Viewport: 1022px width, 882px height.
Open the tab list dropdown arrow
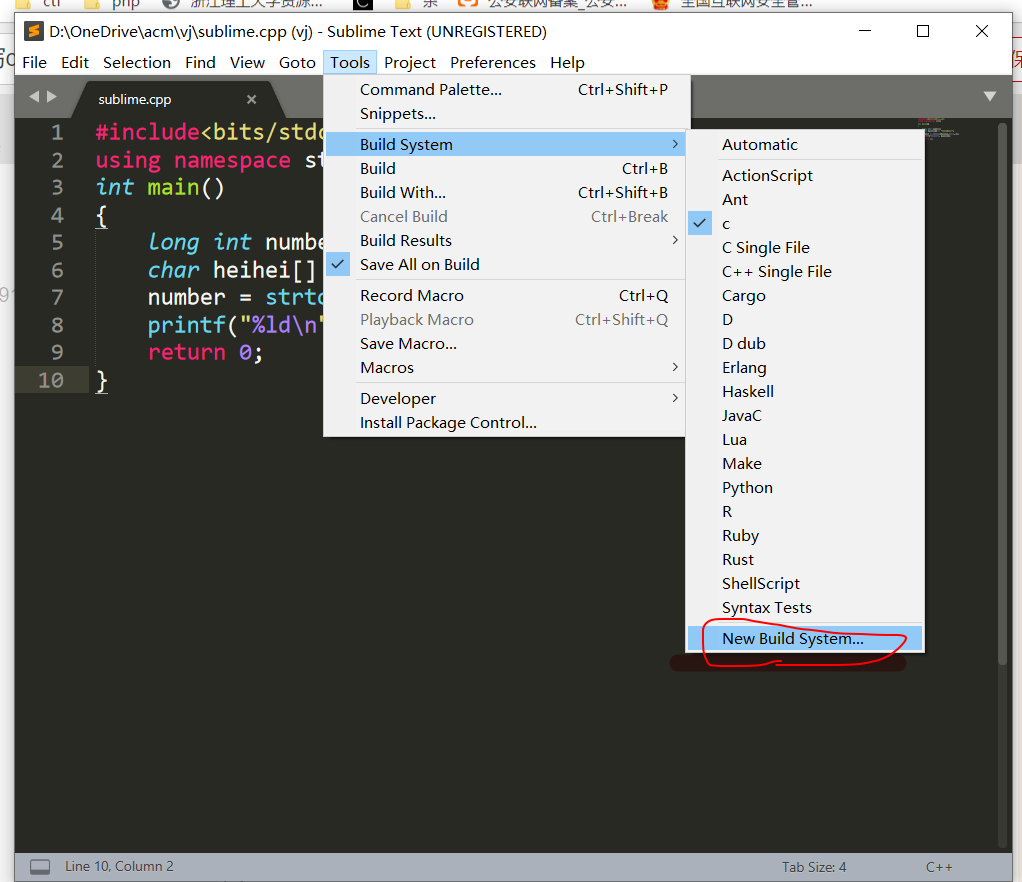point(989,96)
